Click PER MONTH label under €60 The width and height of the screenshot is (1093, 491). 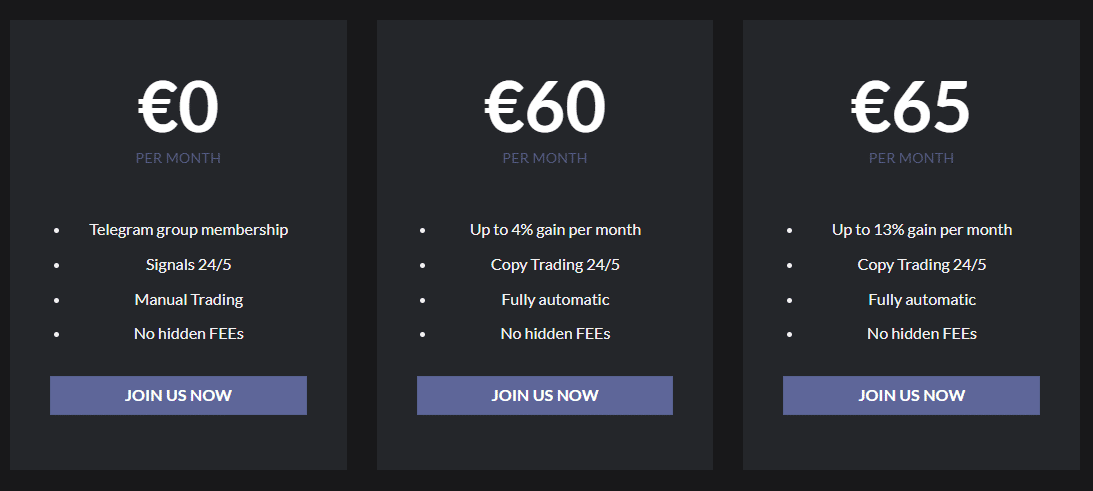pos(544,158)
